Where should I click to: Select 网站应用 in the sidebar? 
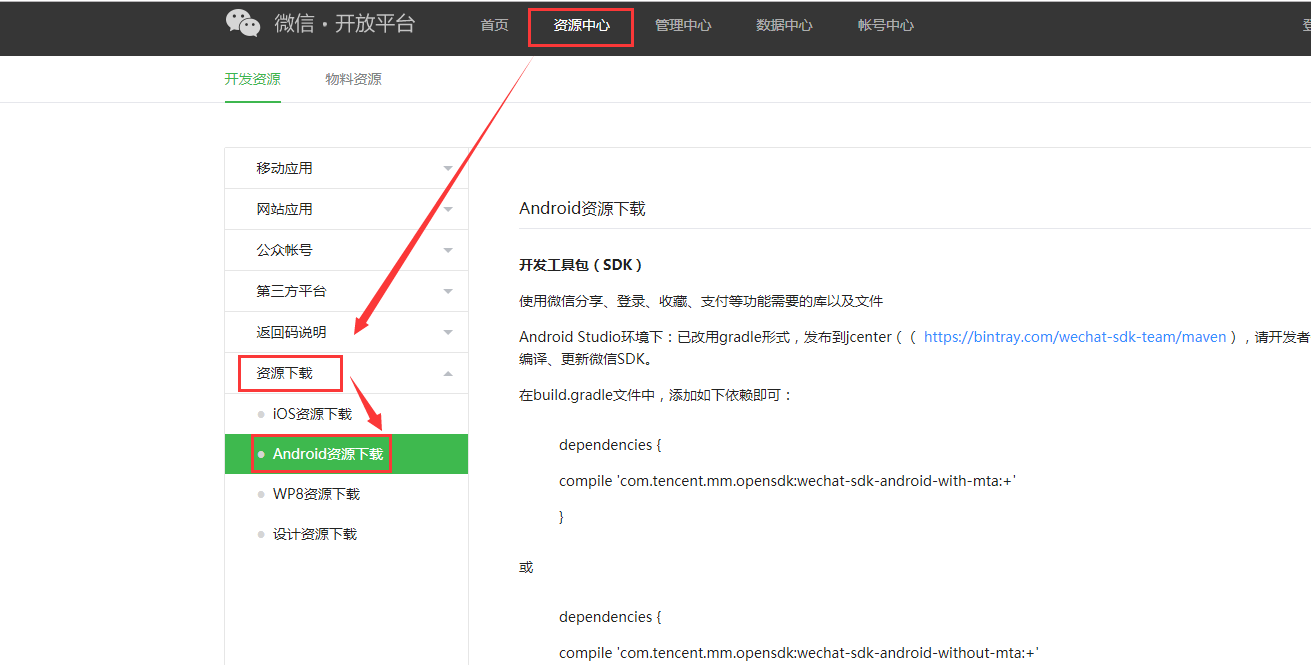346,209
